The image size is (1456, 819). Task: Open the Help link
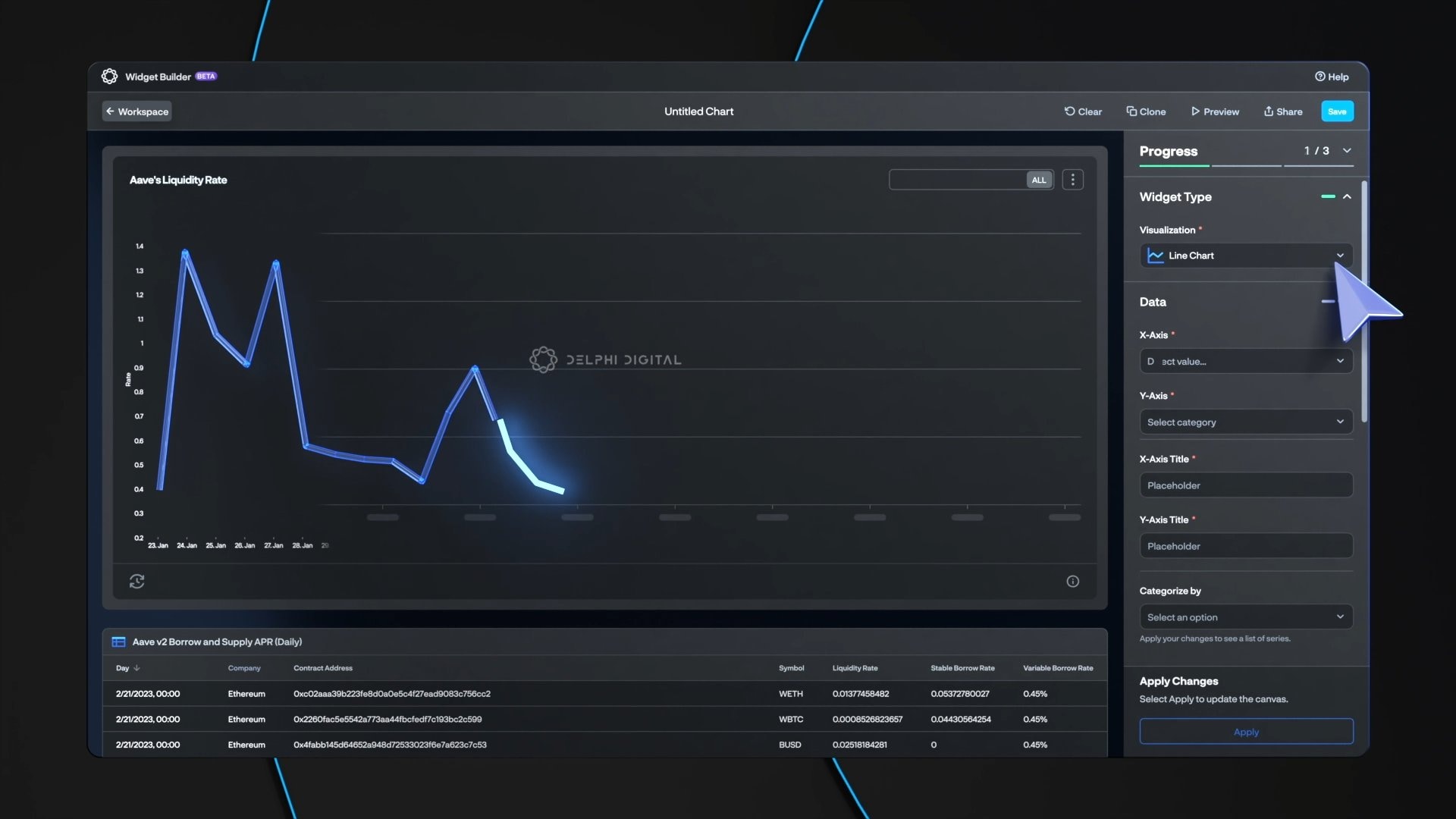click(x=1332, y=77)
